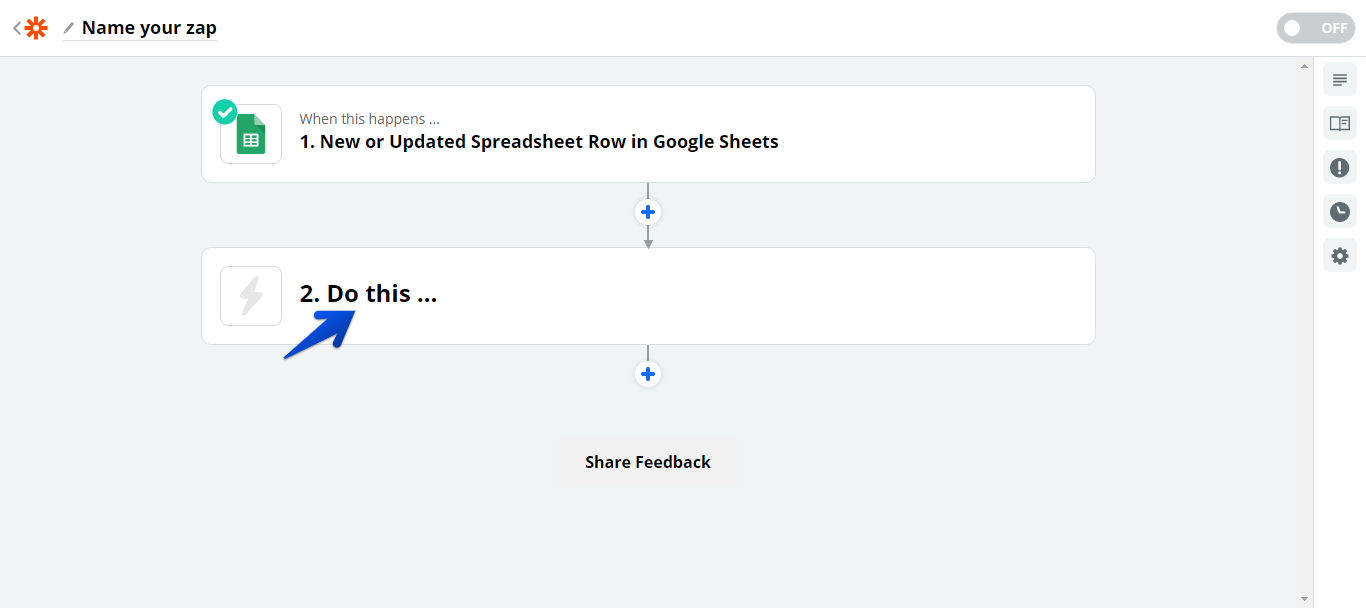Open the outline lines icon in sidebar
The height and width of the screenshot is (608, 1366).
pos(1340,80)
